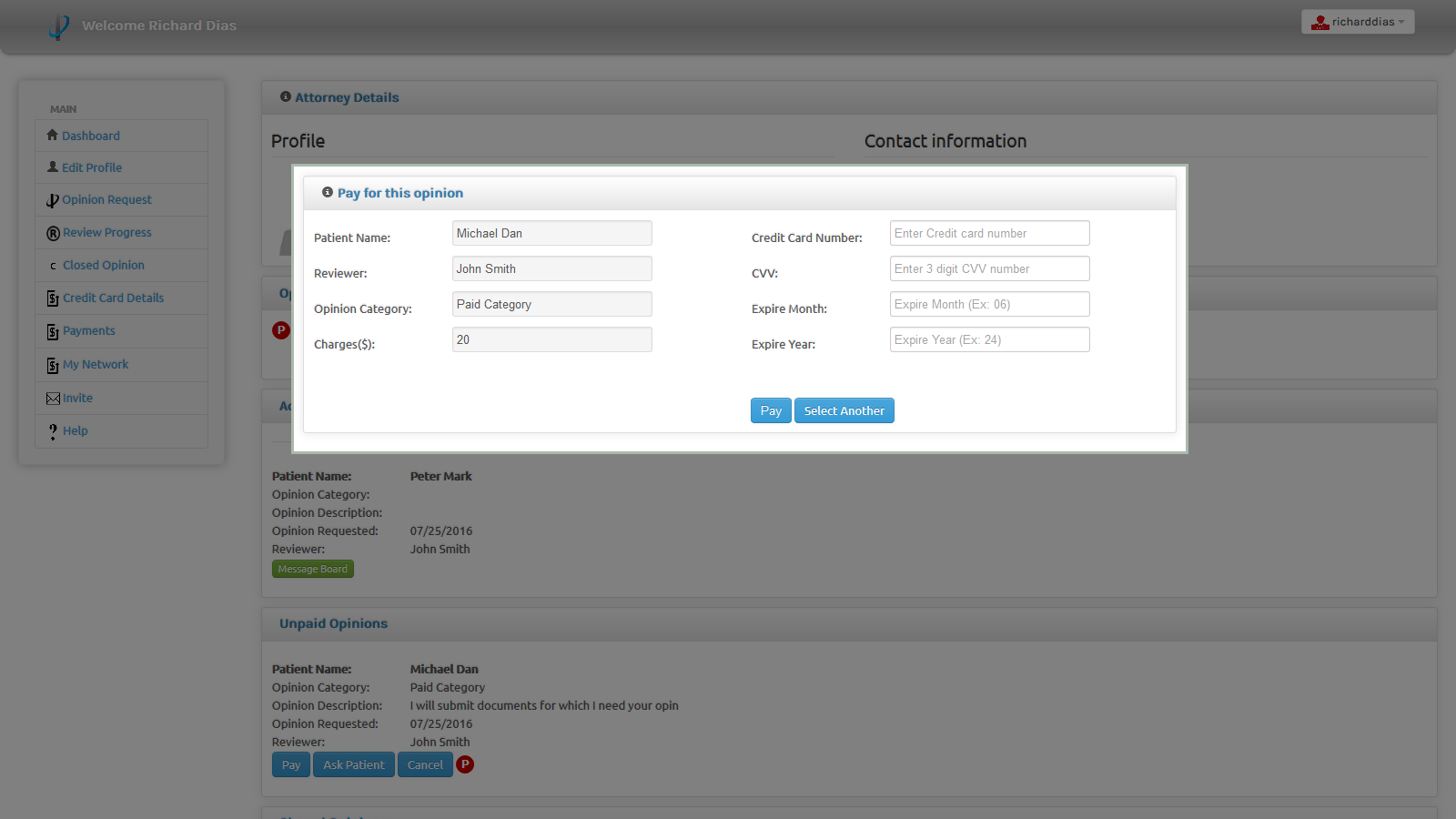Cancel the Michael Dan unpaid opinion
This screenshot has height=819, width=1456.
coord(425,764)
